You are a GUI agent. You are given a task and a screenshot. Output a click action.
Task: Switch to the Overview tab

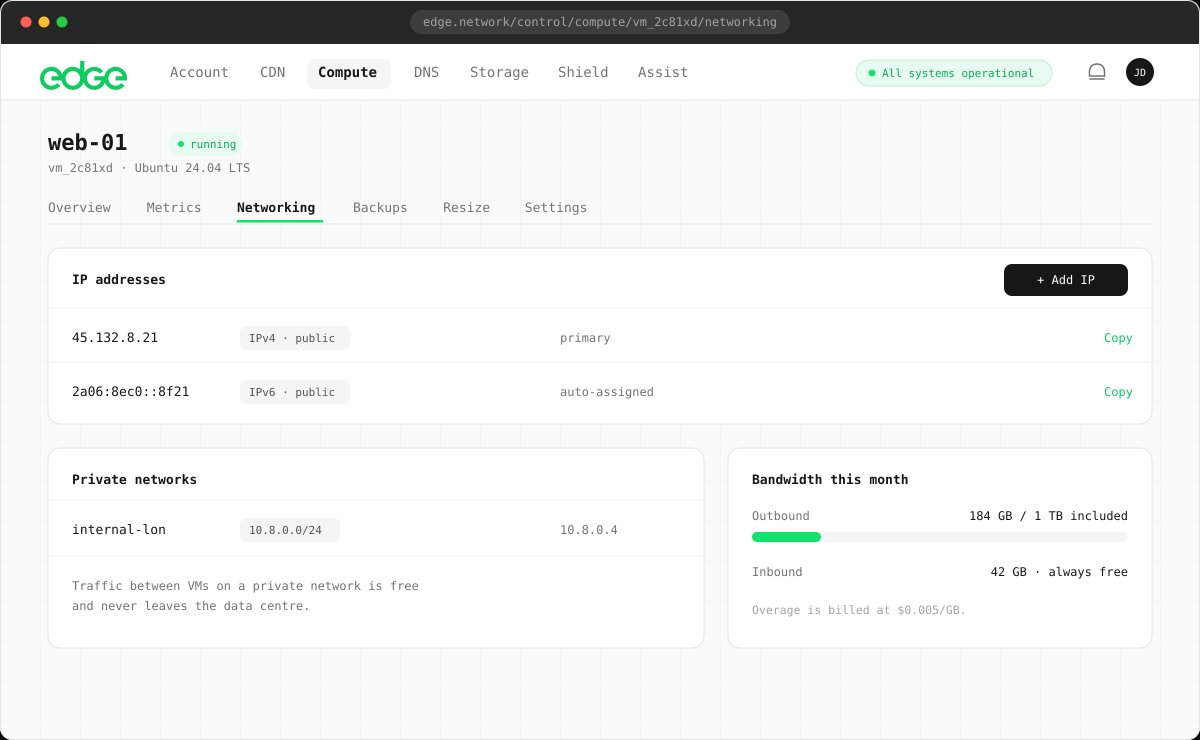[79, 208]
